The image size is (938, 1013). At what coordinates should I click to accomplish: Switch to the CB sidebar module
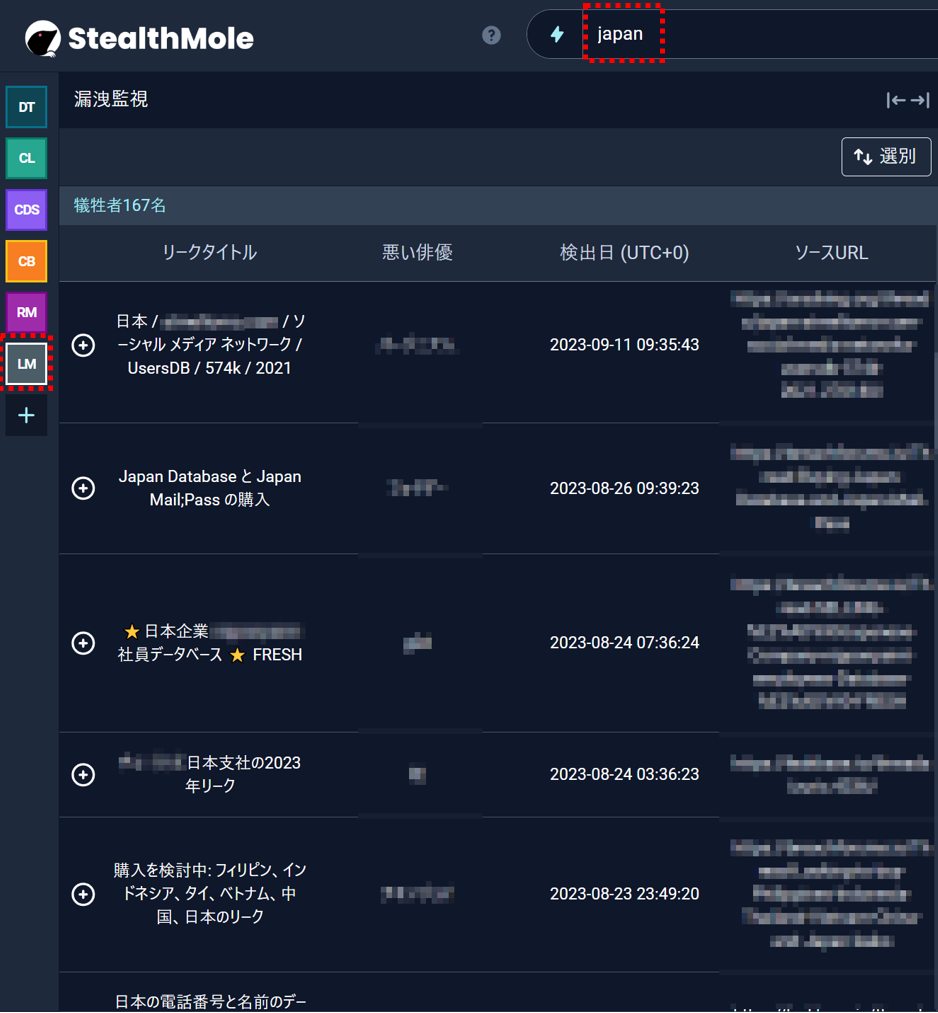click(27, 261)
